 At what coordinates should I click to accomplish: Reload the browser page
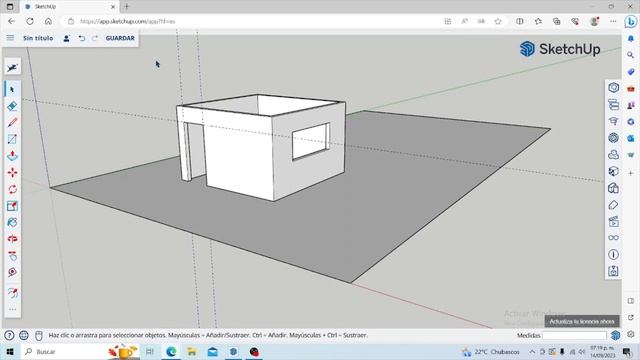30,21
